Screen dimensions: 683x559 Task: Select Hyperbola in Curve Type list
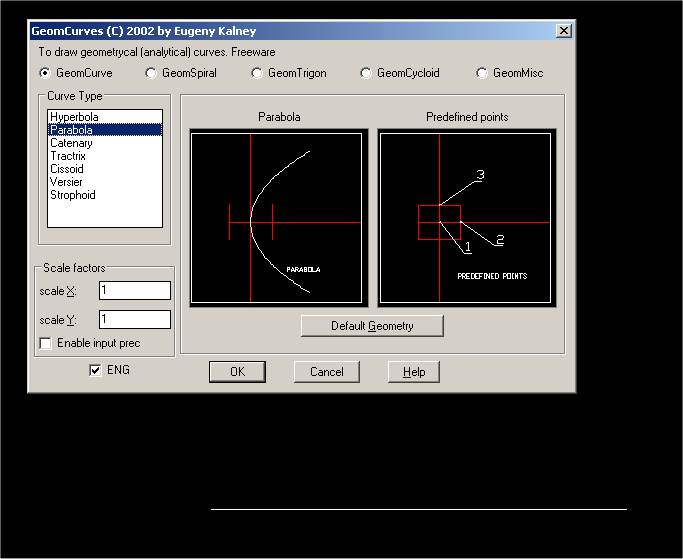tap(74, 117)
